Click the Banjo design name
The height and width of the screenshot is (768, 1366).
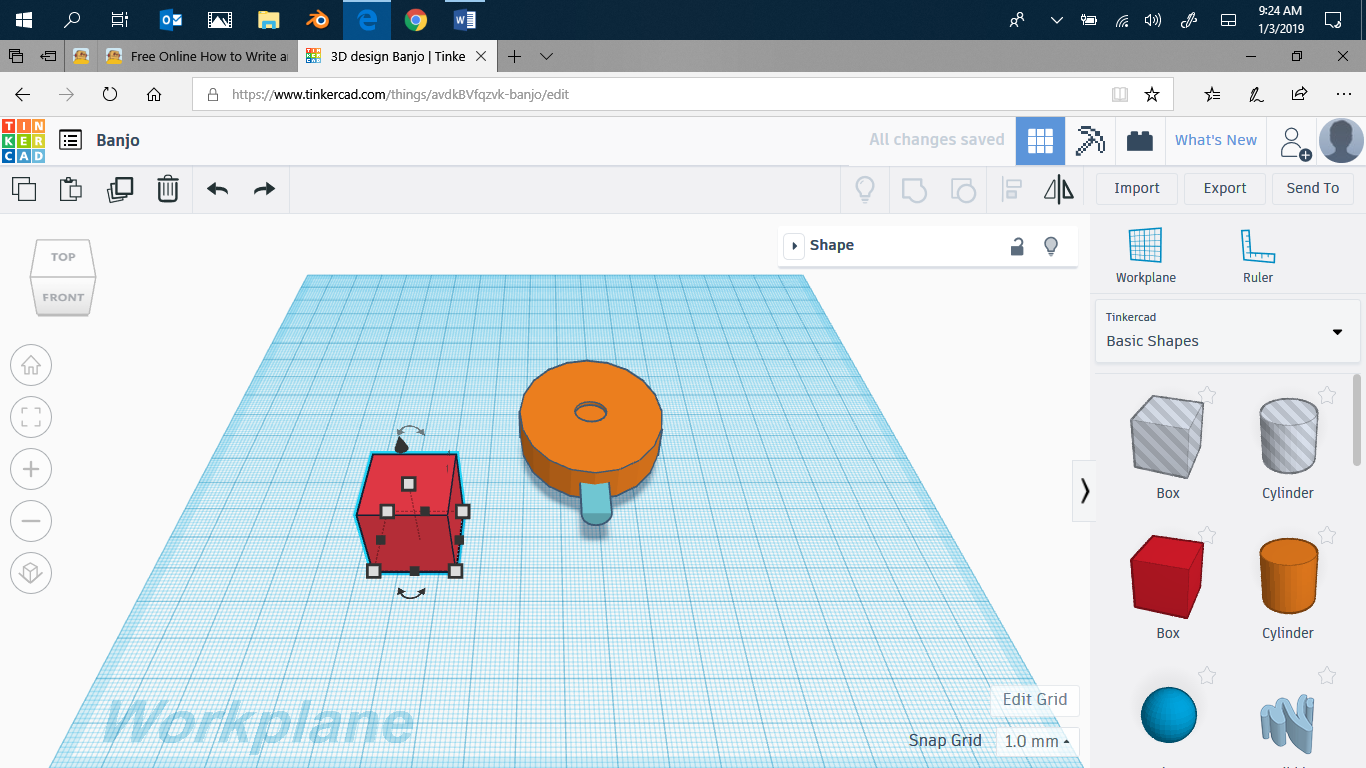[x=118, y=140]
